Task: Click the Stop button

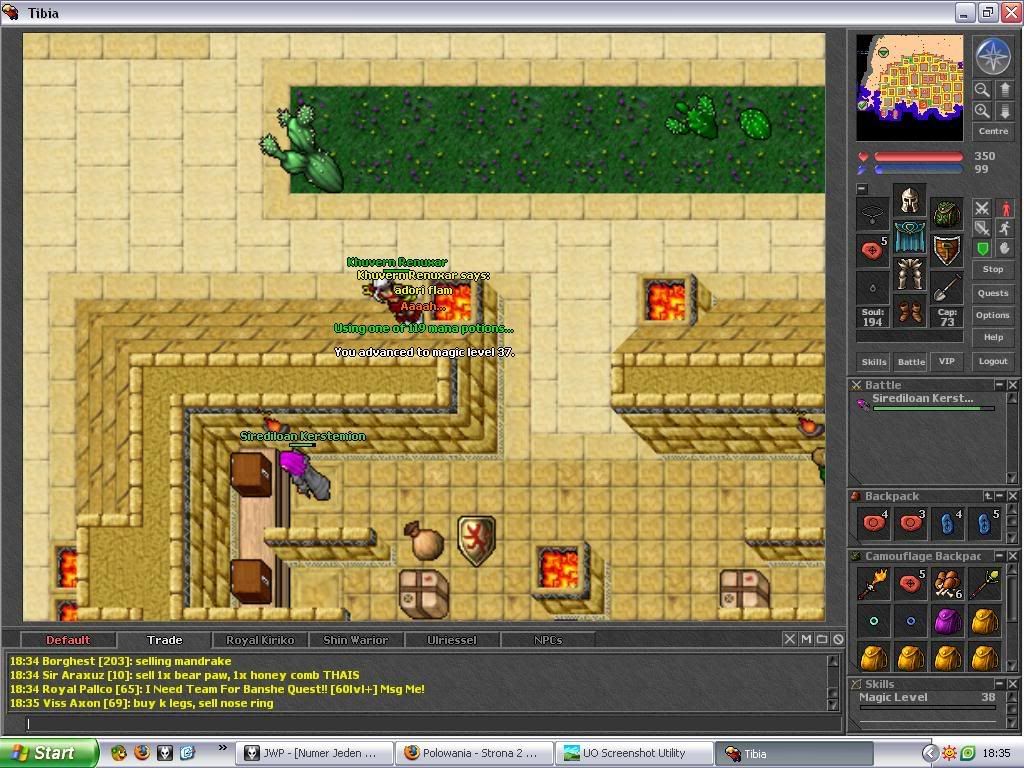Action: [993, 269]
